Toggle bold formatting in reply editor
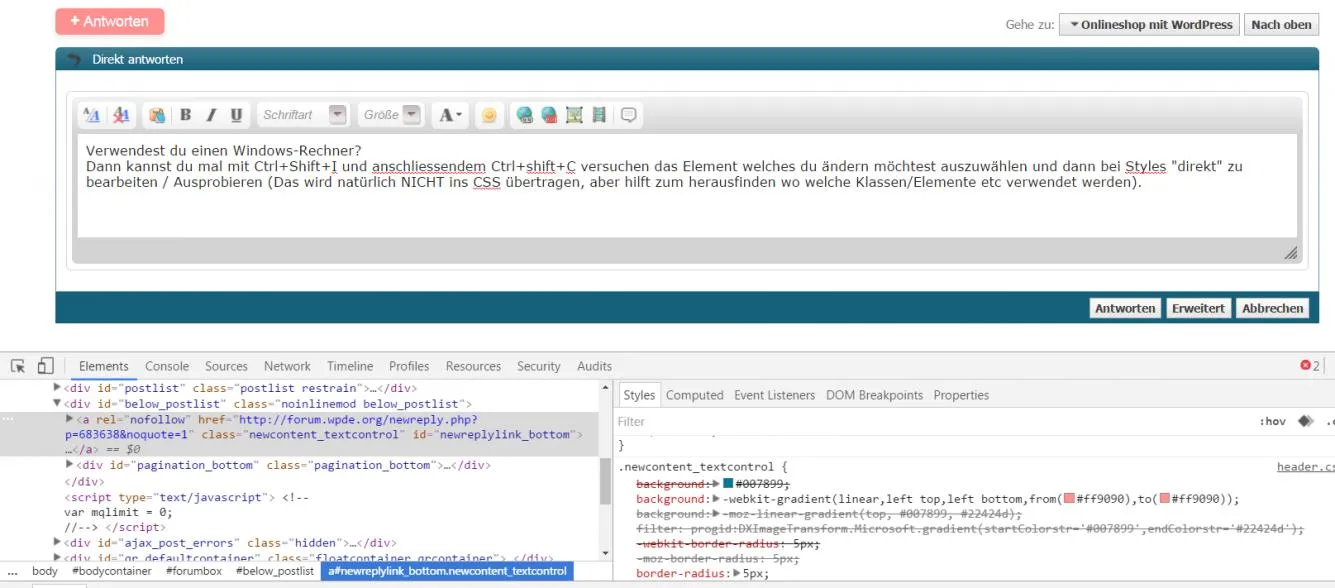This screenshot has width=1335, height=588. click(185, 115)
